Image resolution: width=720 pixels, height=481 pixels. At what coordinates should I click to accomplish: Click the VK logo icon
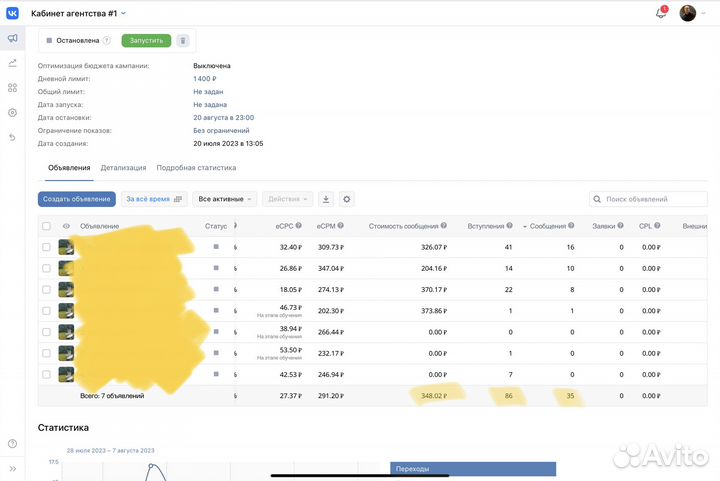tap(13, 12)
